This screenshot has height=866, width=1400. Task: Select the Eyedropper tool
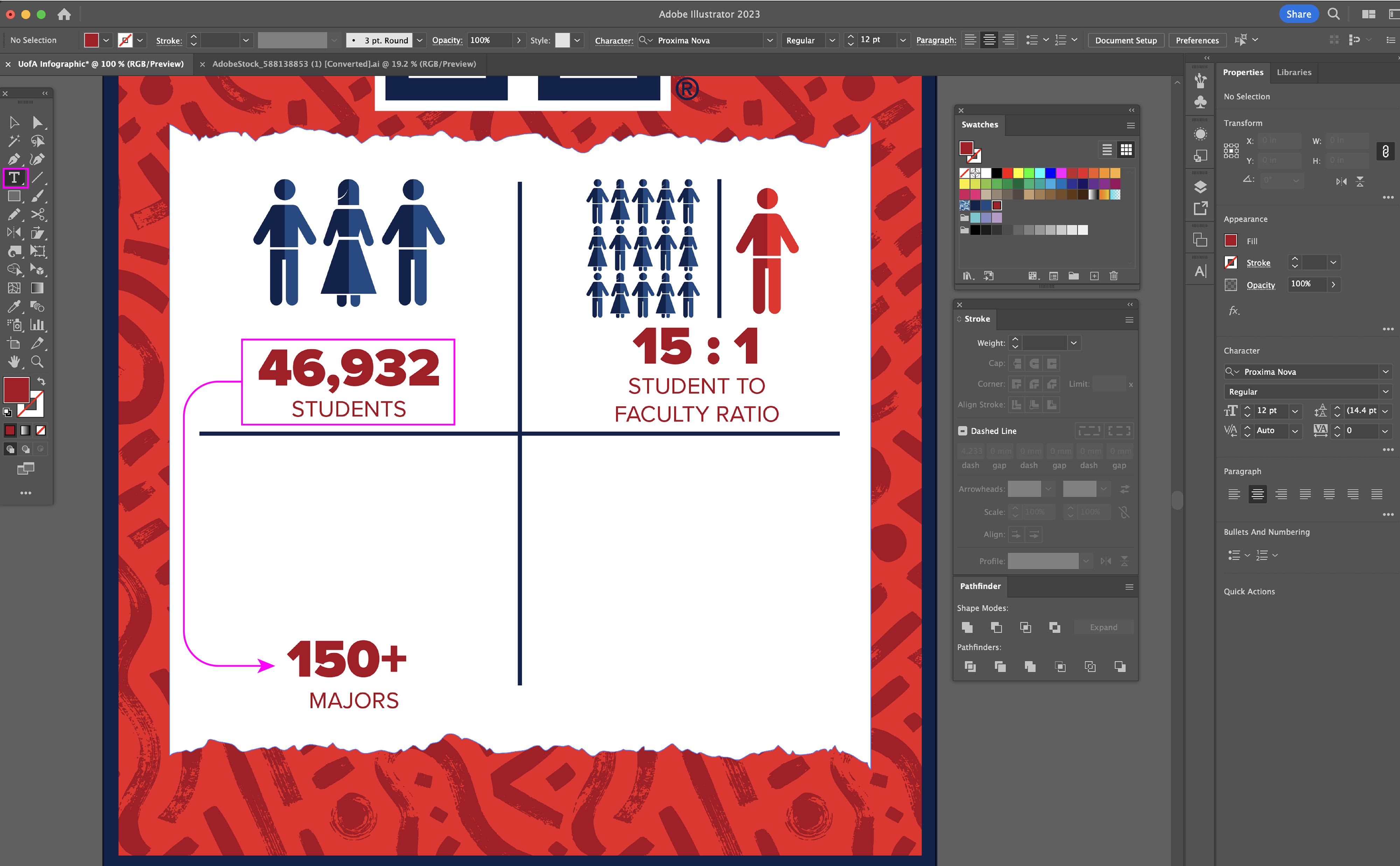pos(14,307)
